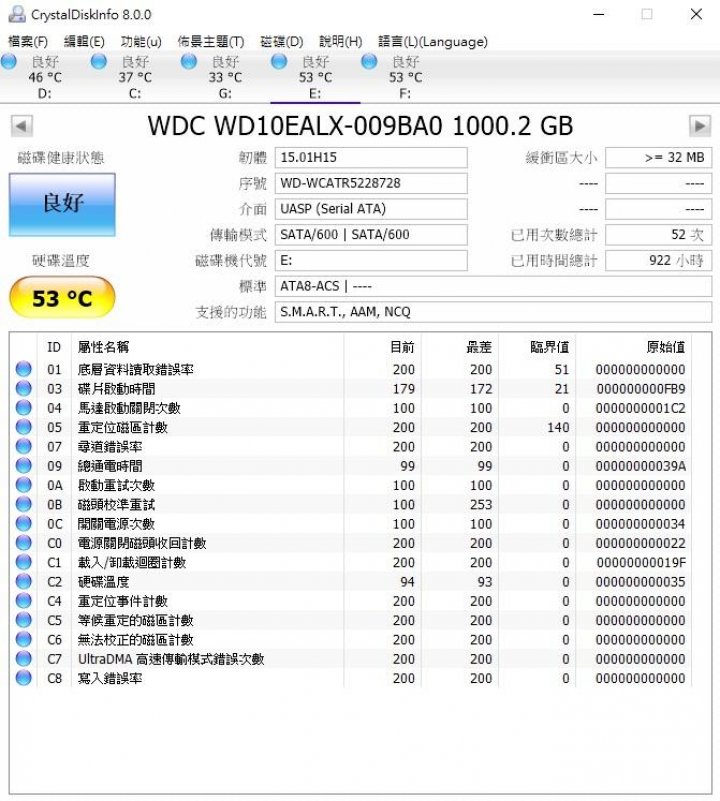The height and width of the screenshot is (801, 720).
Task: Click the status circle for attribute C2
Action: coord(24,581)
